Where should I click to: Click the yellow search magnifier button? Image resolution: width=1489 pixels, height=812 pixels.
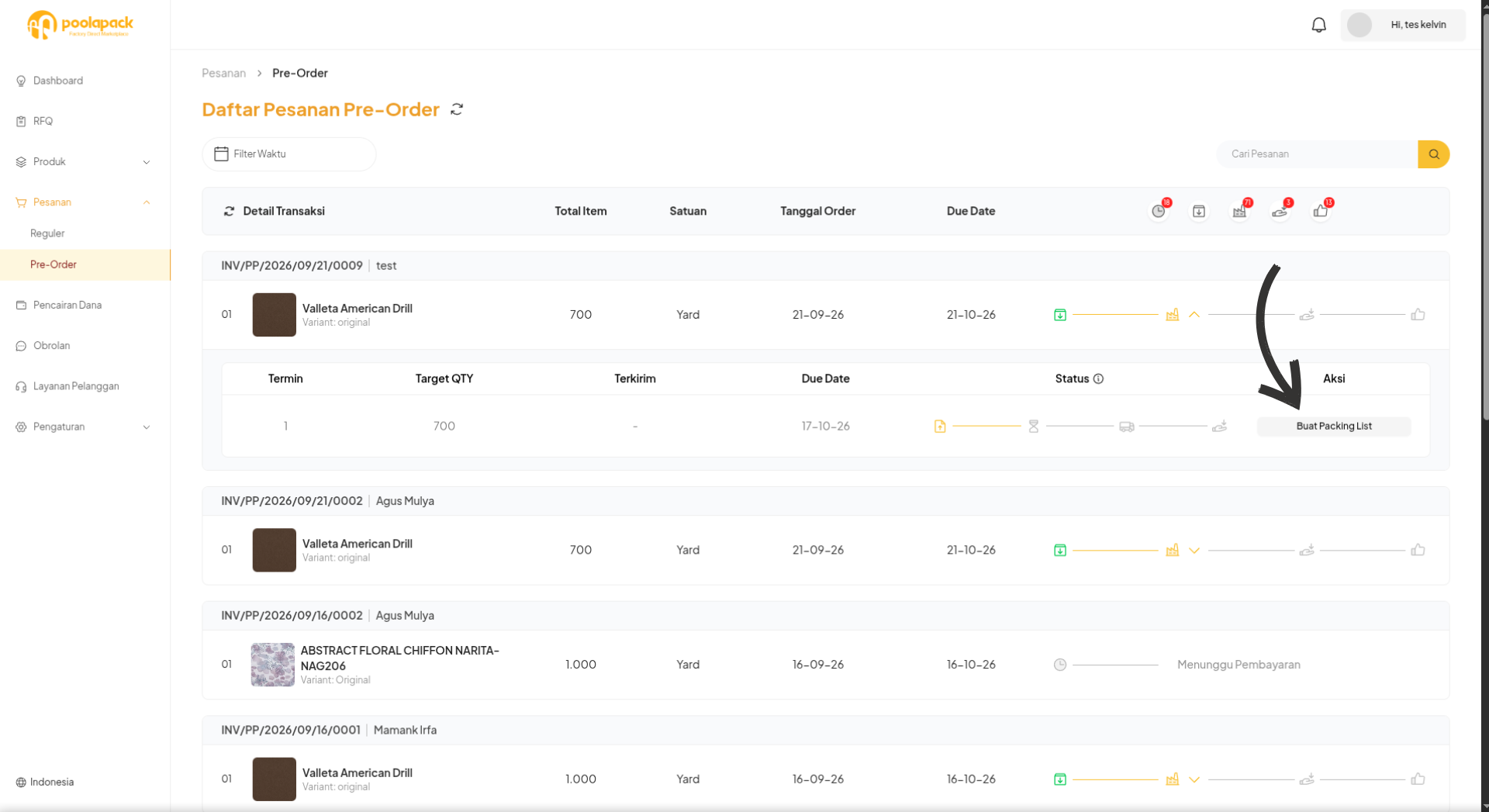tap(1433, 154)
